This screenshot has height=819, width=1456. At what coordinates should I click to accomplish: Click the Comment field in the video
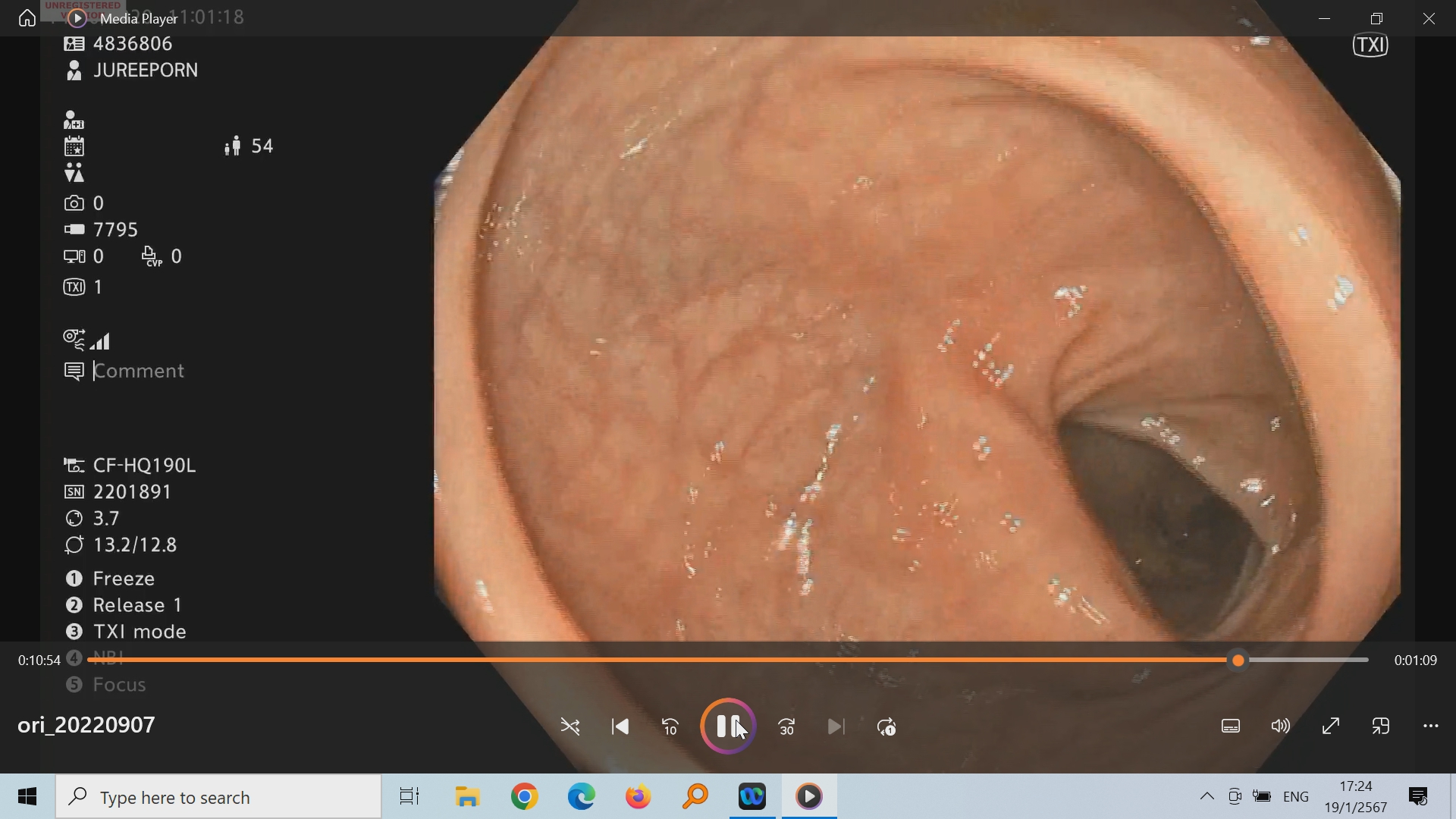[139, 371]
